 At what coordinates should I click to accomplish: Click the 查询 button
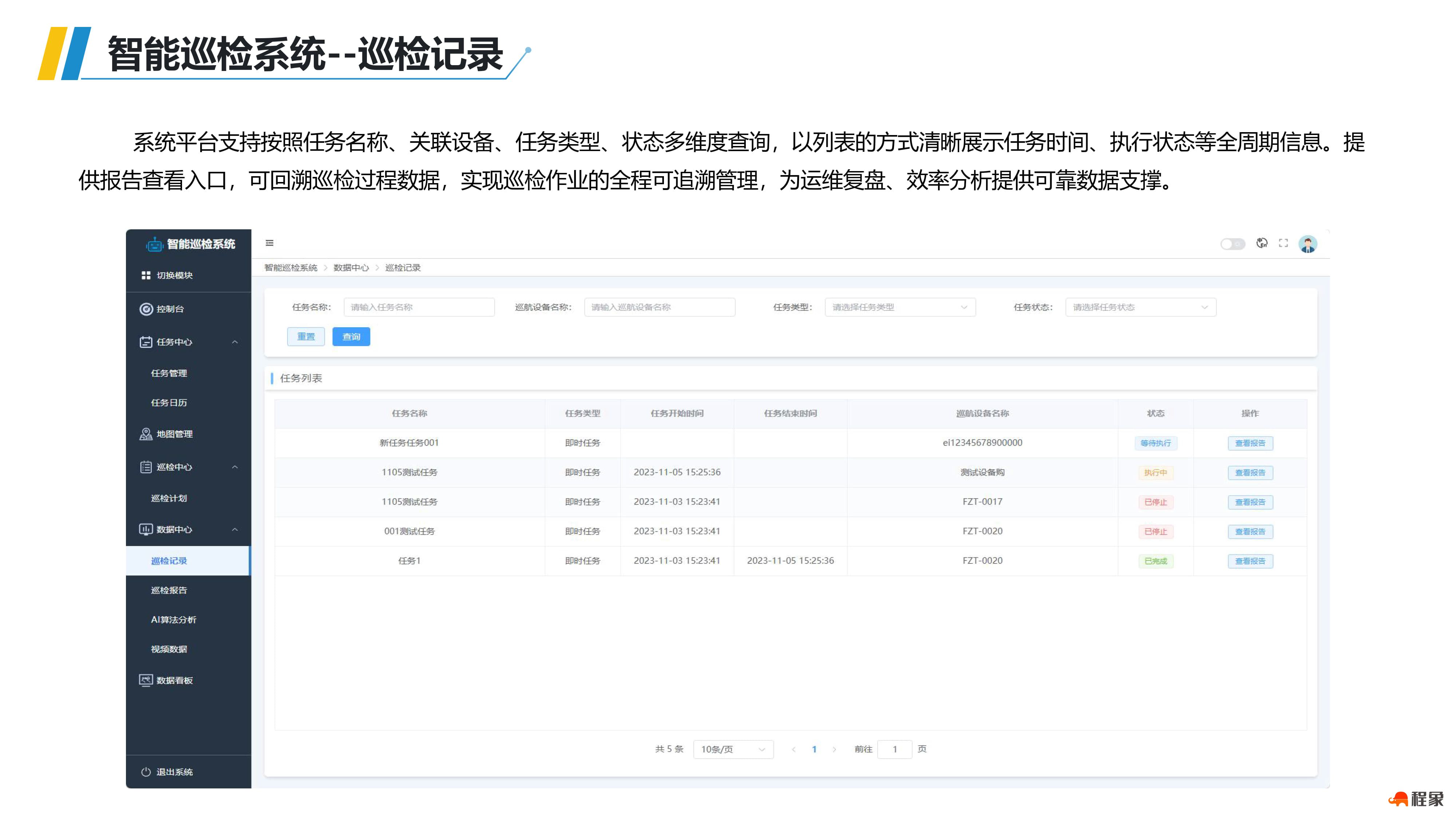click(x=351, y=337)
